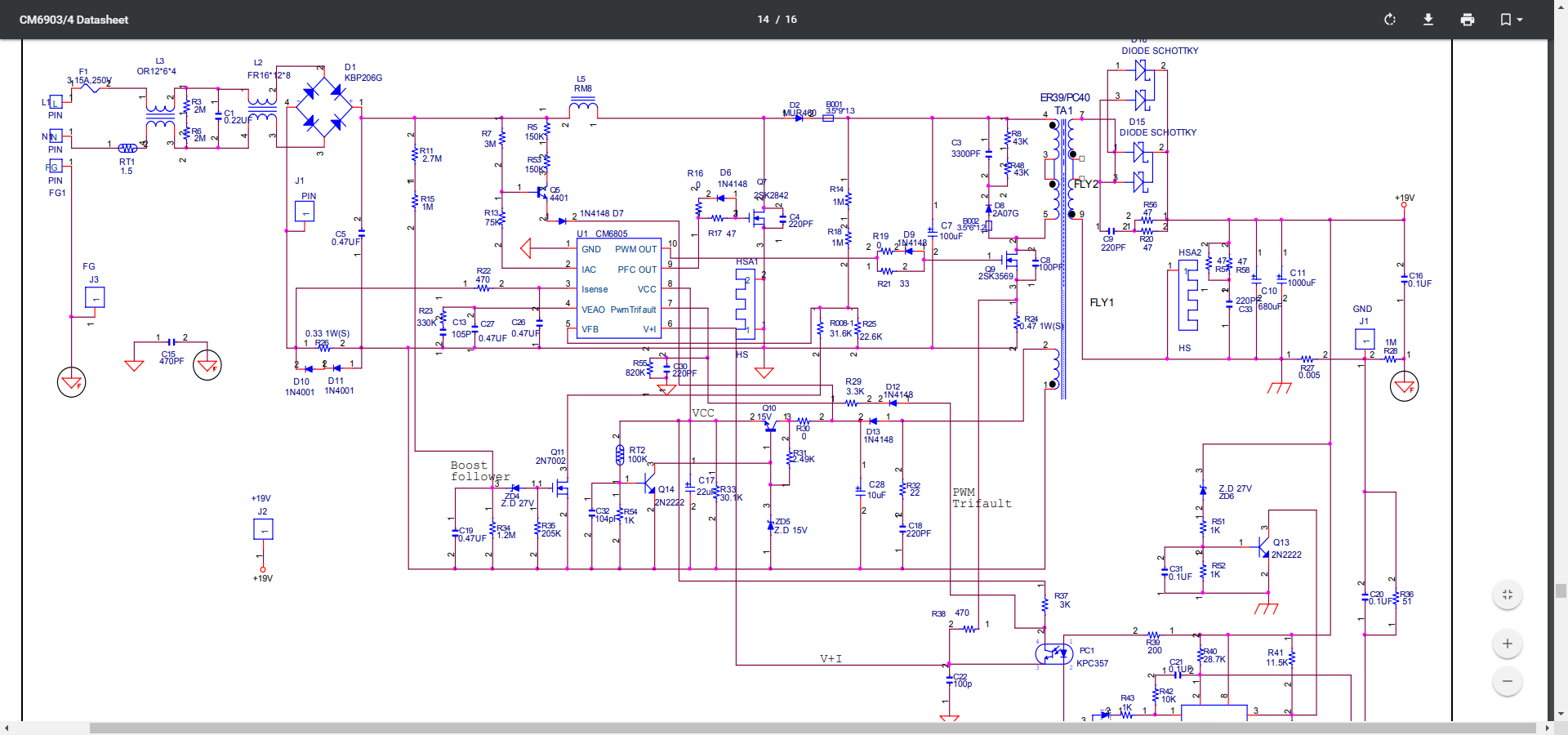The width and height of the screenshot is (1568, 735).
Task: Open the bookmarks dropdown menu
Action: pyautogui.click(x=1511, y=20)
